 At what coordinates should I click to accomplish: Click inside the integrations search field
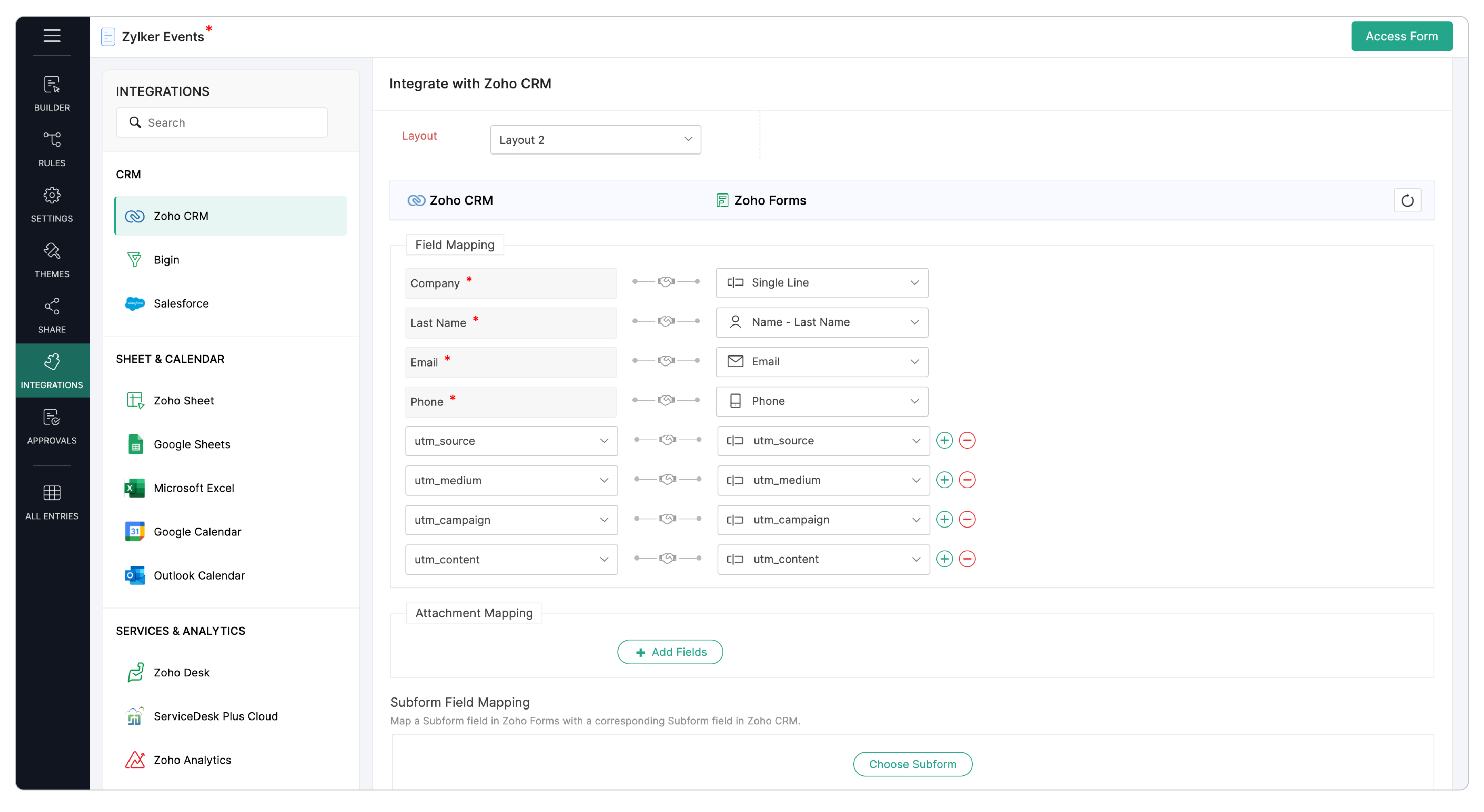pyautogui.click(x=221, y=122)
